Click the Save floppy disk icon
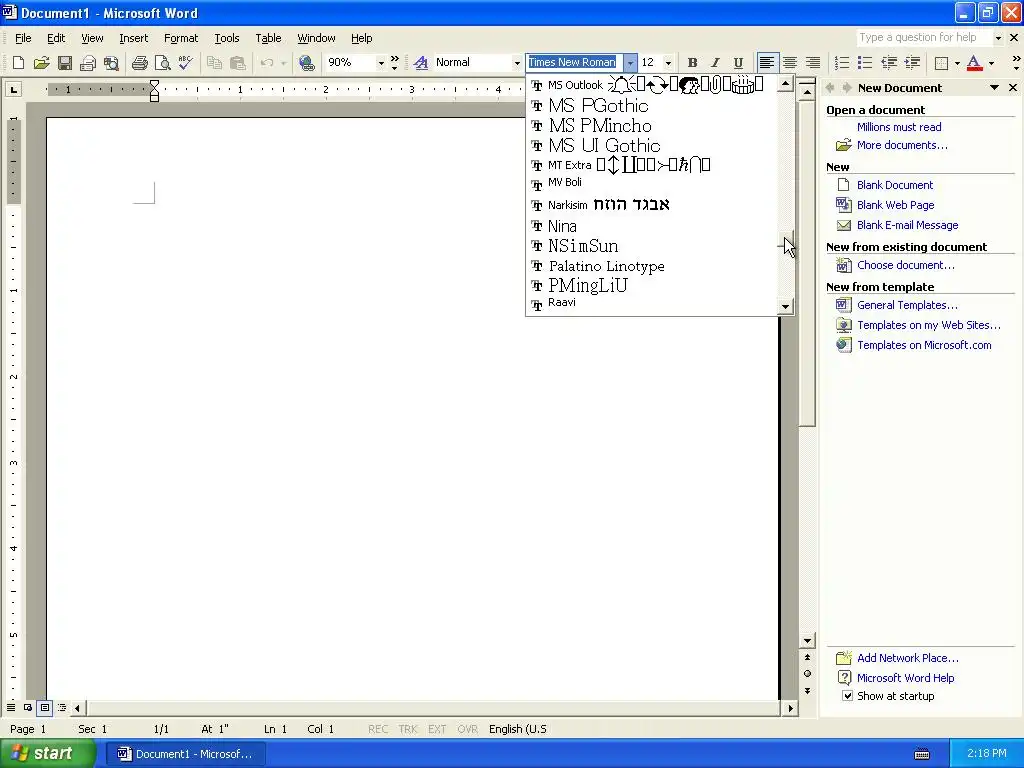This screenshot has height=768, width=1024. click(64, 63)
